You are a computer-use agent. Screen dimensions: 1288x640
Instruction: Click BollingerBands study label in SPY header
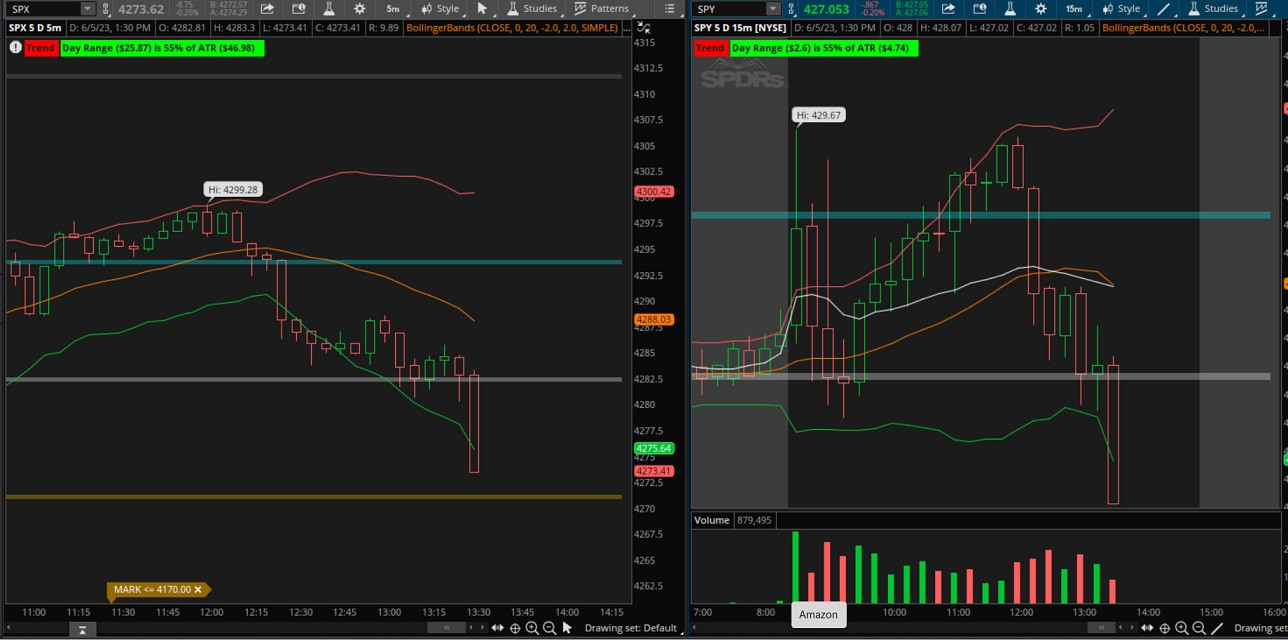point(1183,28)
